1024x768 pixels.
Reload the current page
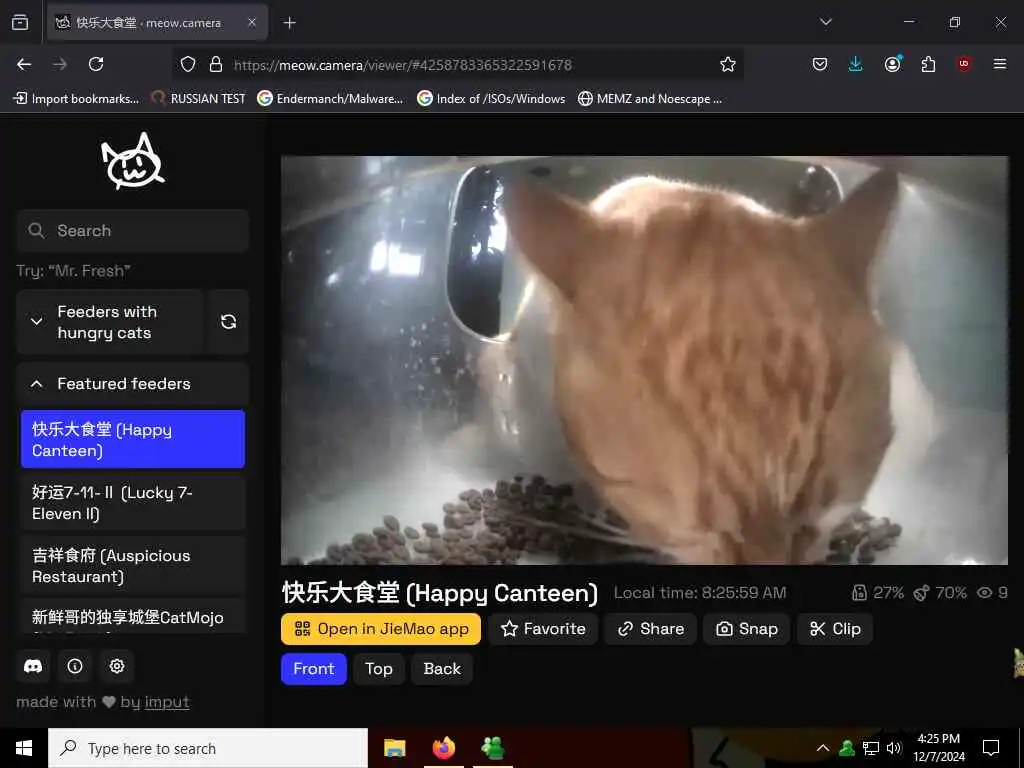[96, 64]
